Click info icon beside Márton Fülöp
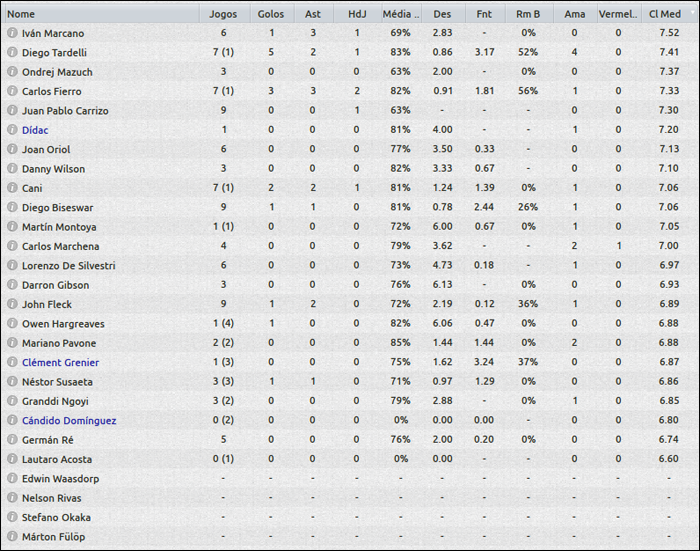The image size is (700, 551). 12,537
